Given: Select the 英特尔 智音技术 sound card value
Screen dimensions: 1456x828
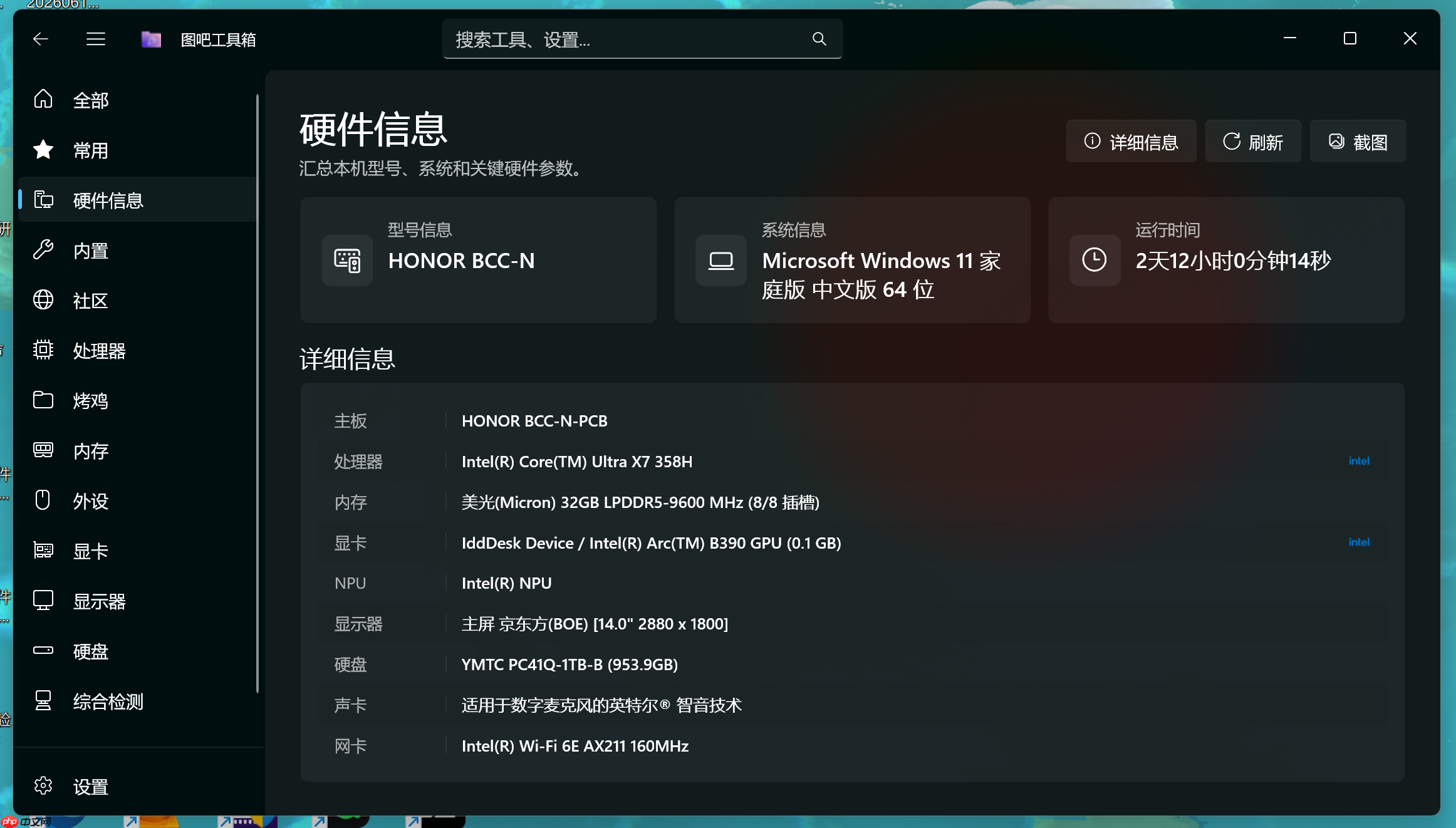Looking at the screenshot, I should click(x=601, y=705).
